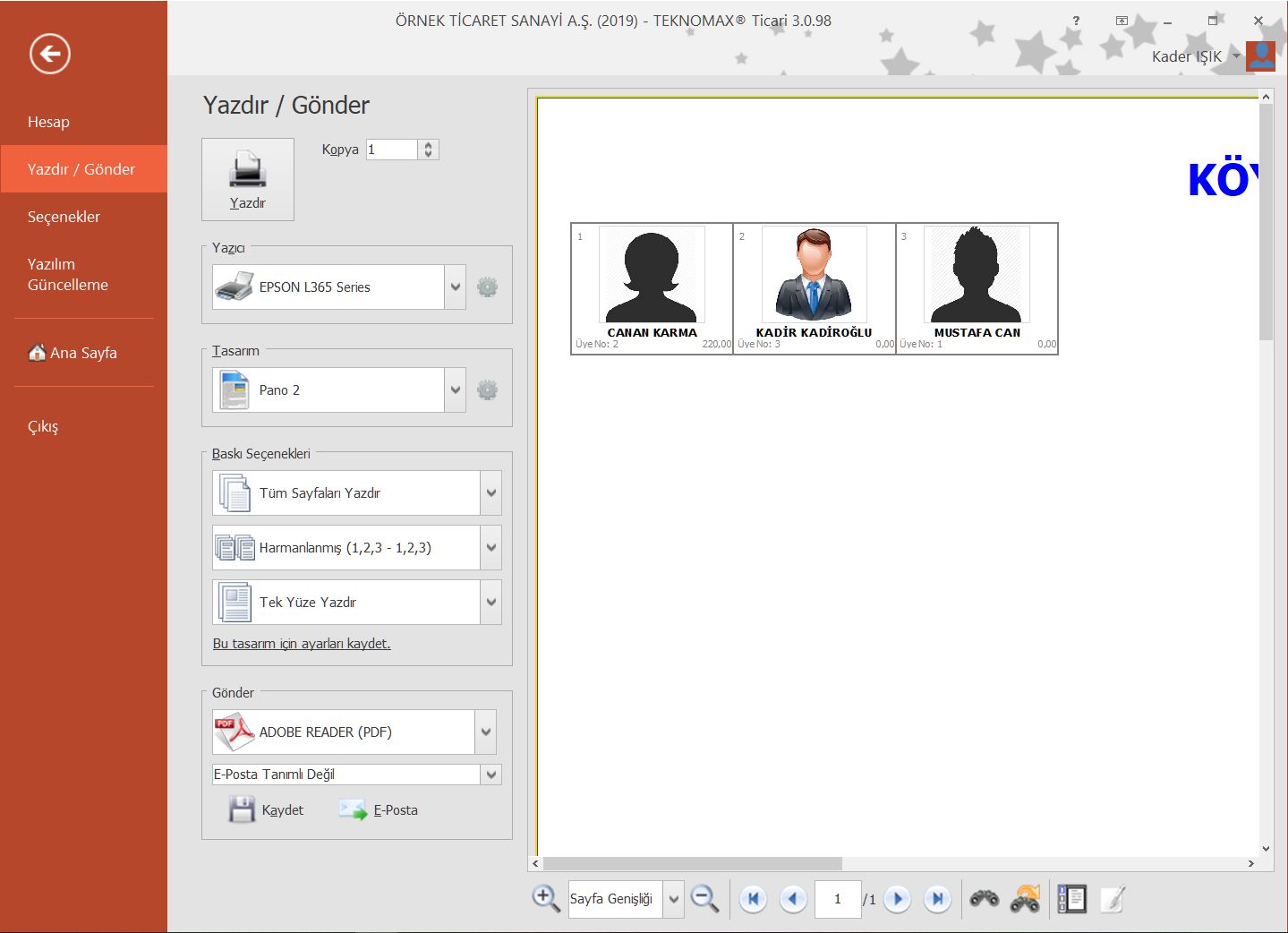The image size is (1288, 933).
Task: Open printer settings gear next to EPSON
Action: (x=487, y=287)
